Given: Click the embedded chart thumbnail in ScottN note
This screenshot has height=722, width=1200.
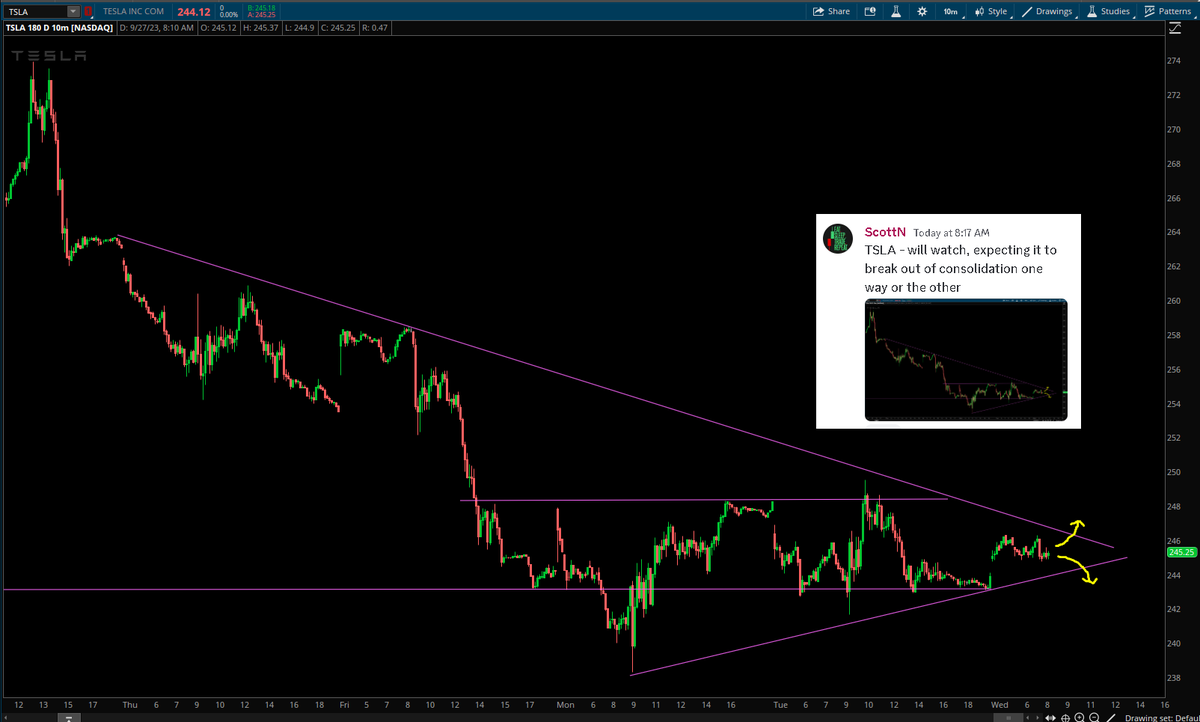Looking at the screenshot, I should point(966,360).
